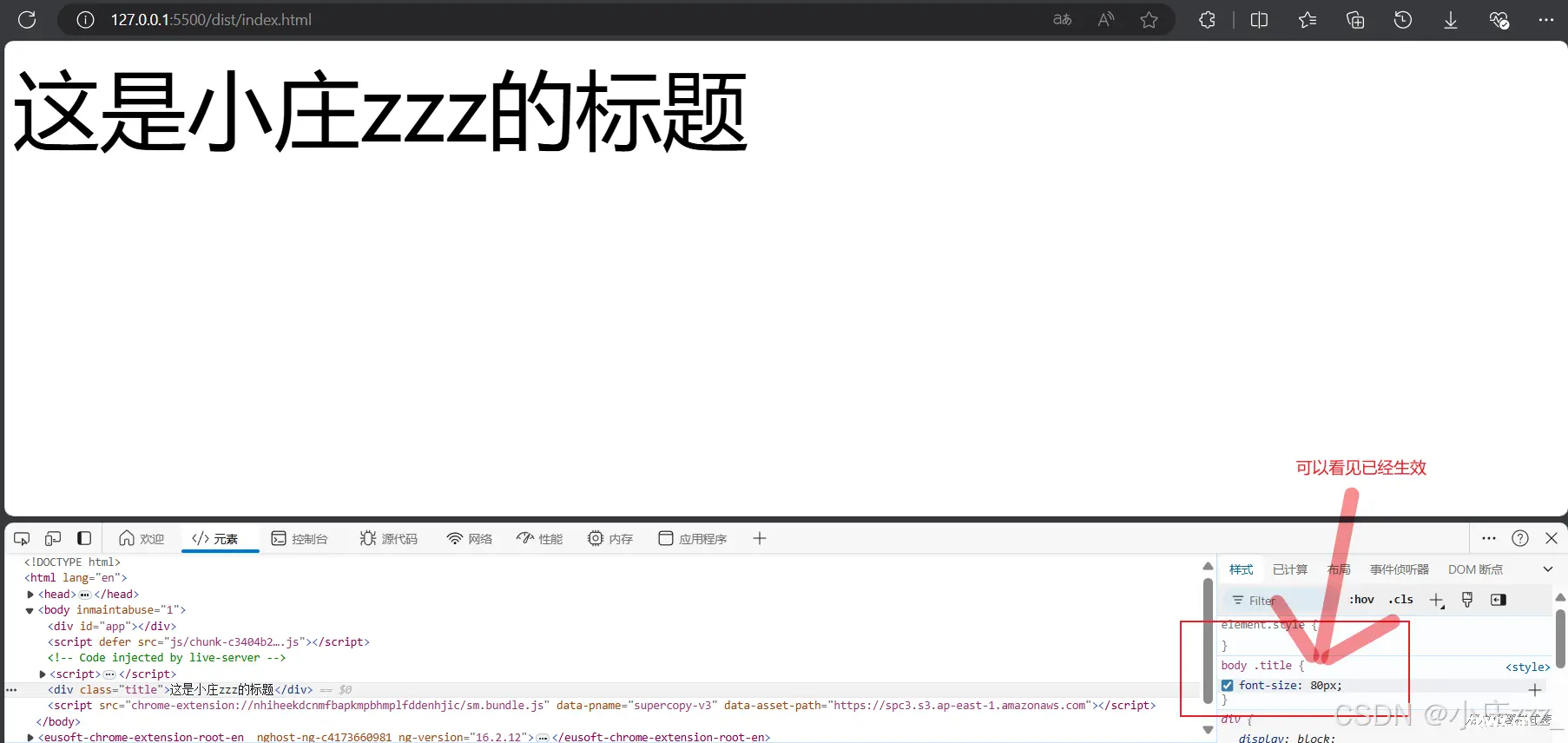Screen dimensions: 1568x743
Task: Add more tools with plus icon
Action: [x=760, y=538]
